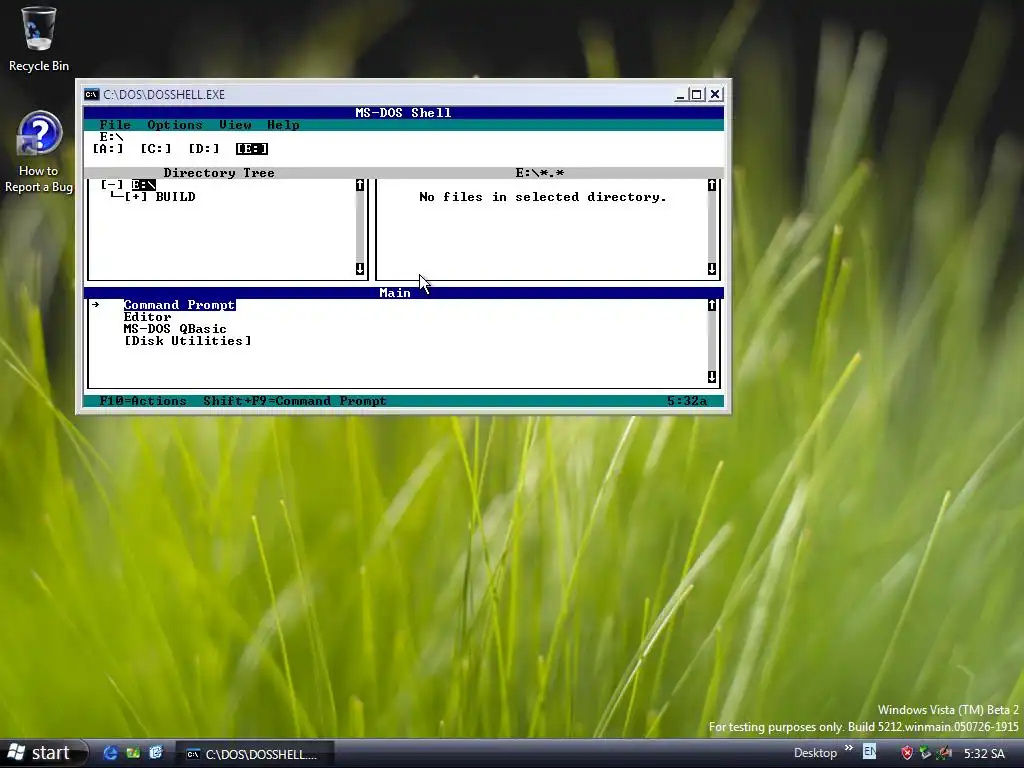The image size is (1024, 768).
Task: Expand the BUILD folder node
Action: point(136,197)
